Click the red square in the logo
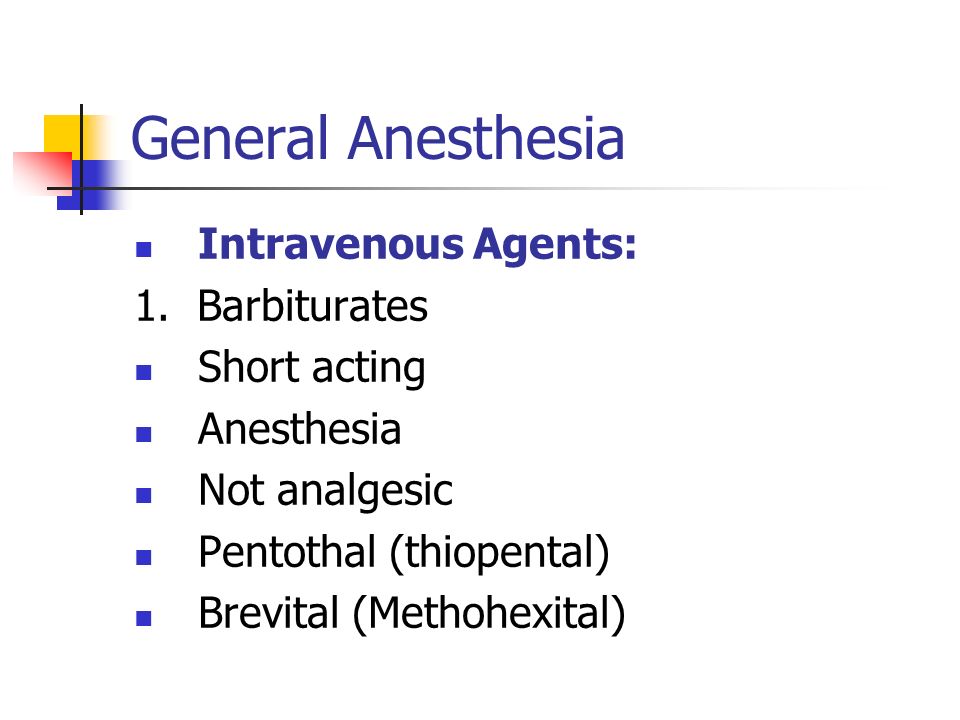The height and width of the screenshot is (720, 960). 42,173
